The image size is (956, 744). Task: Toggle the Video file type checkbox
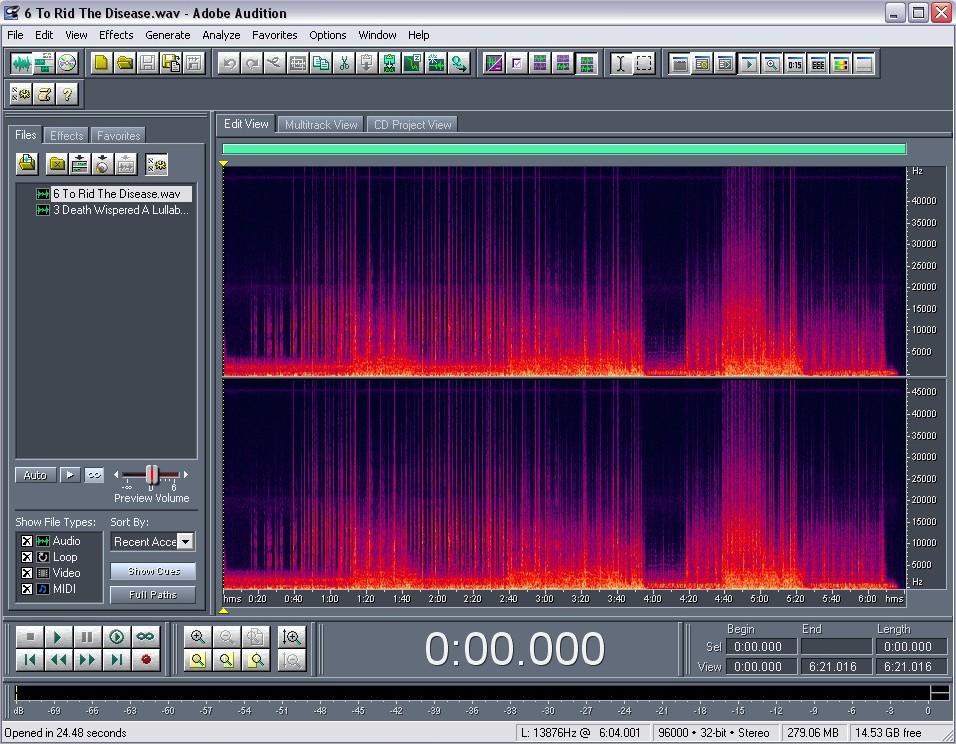point(27,573)
